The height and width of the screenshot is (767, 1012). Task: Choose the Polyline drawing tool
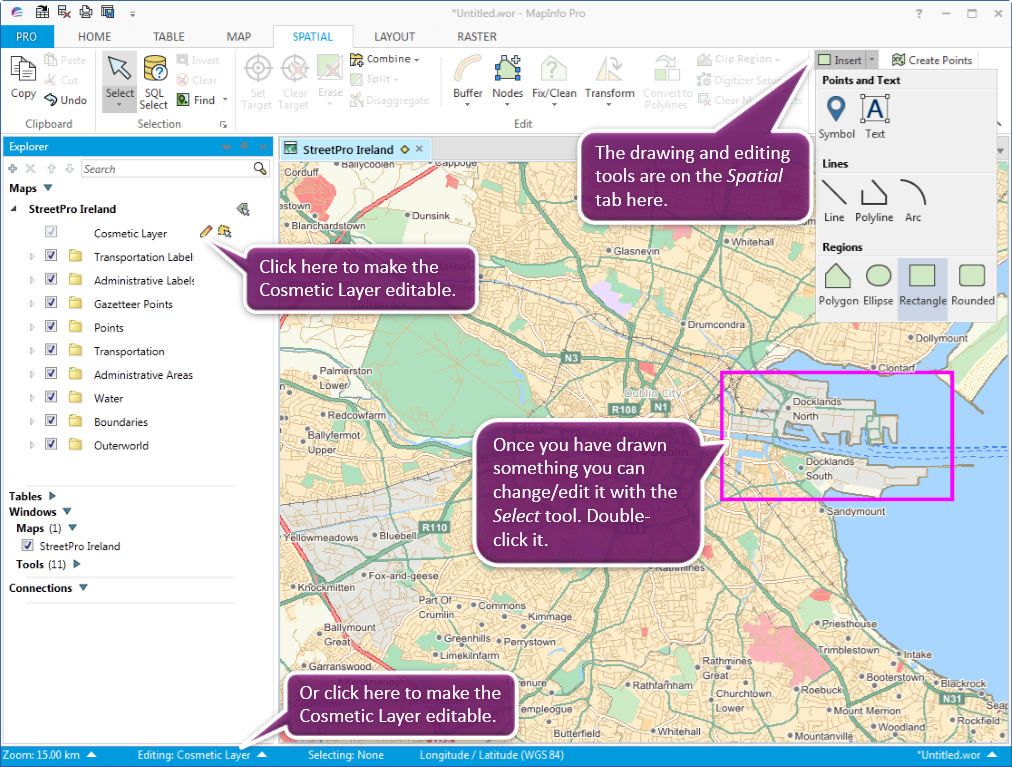click(874, 201)
